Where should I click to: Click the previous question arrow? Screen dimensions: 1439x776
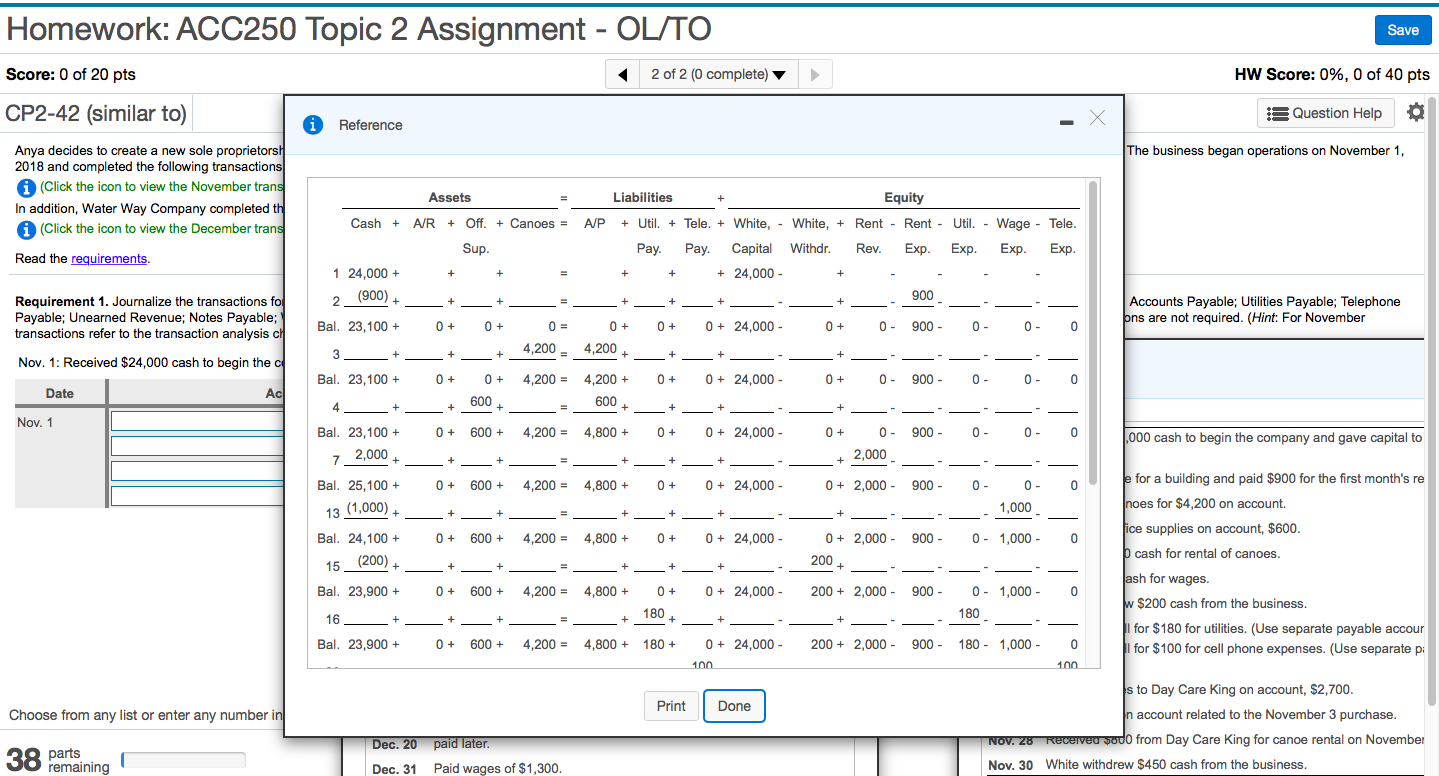coord(621,73)
